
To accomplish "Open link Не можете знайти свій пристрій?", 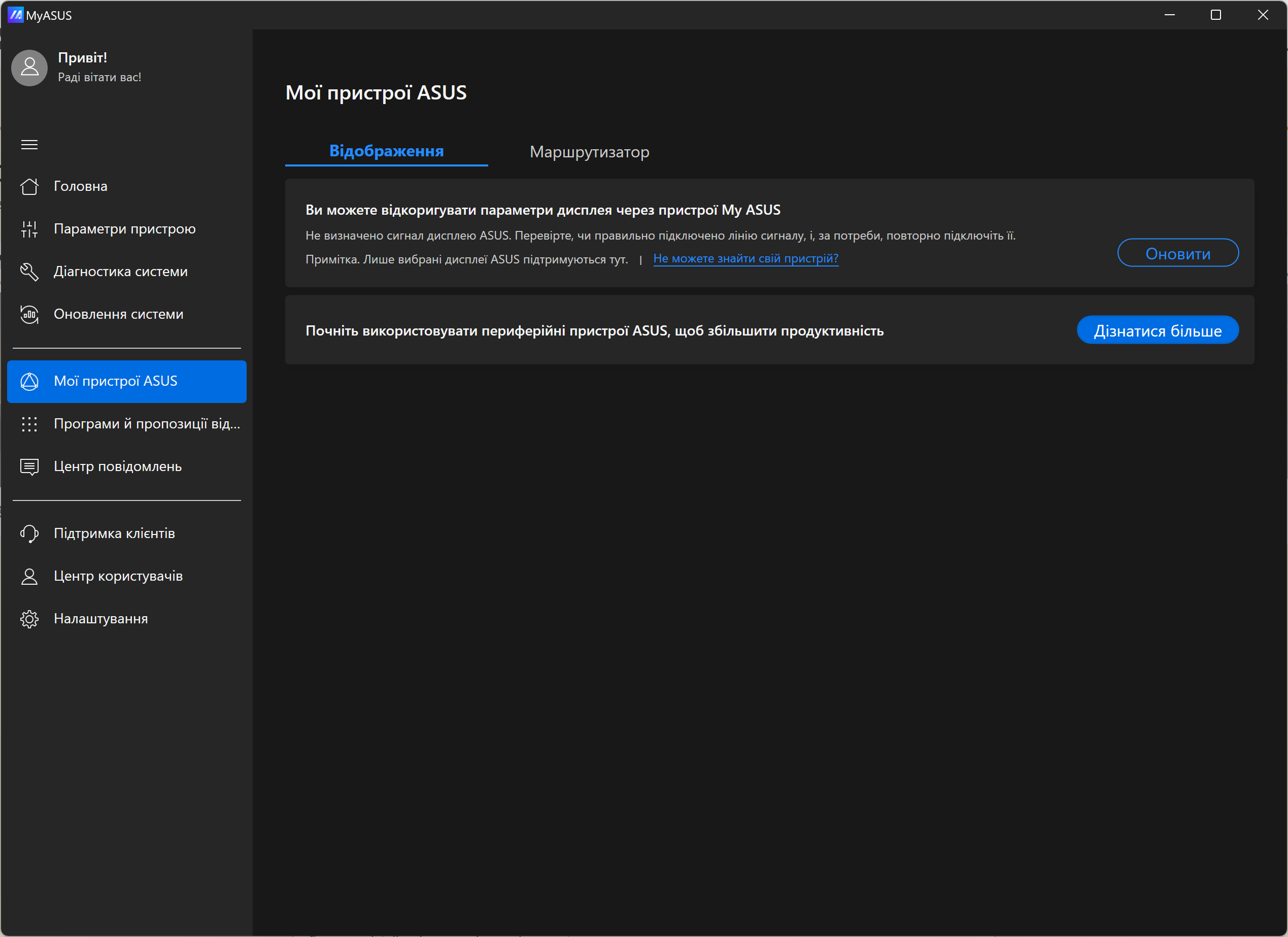I will coord(745,258).
